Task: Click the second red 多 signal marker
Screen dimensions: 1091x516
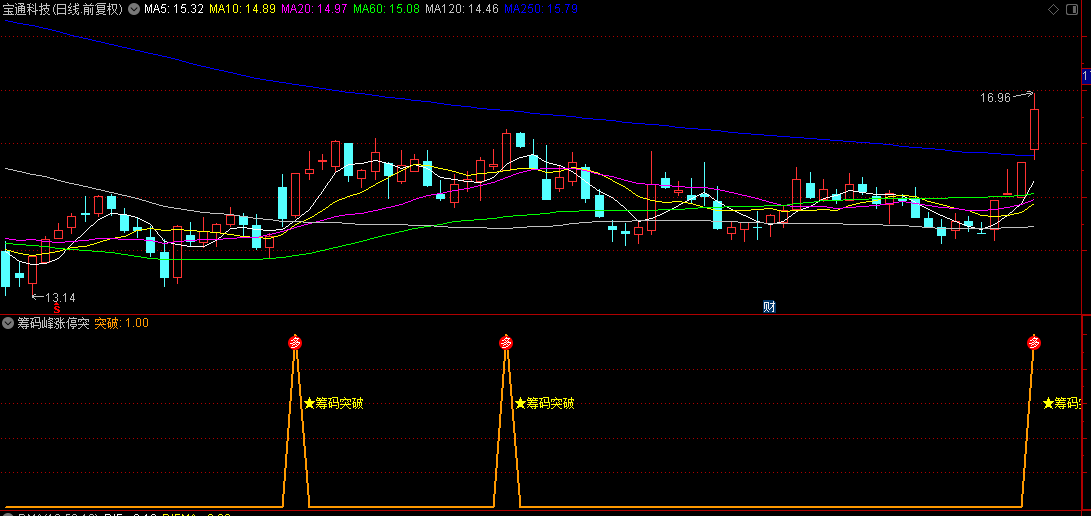Action: point(507,342)
